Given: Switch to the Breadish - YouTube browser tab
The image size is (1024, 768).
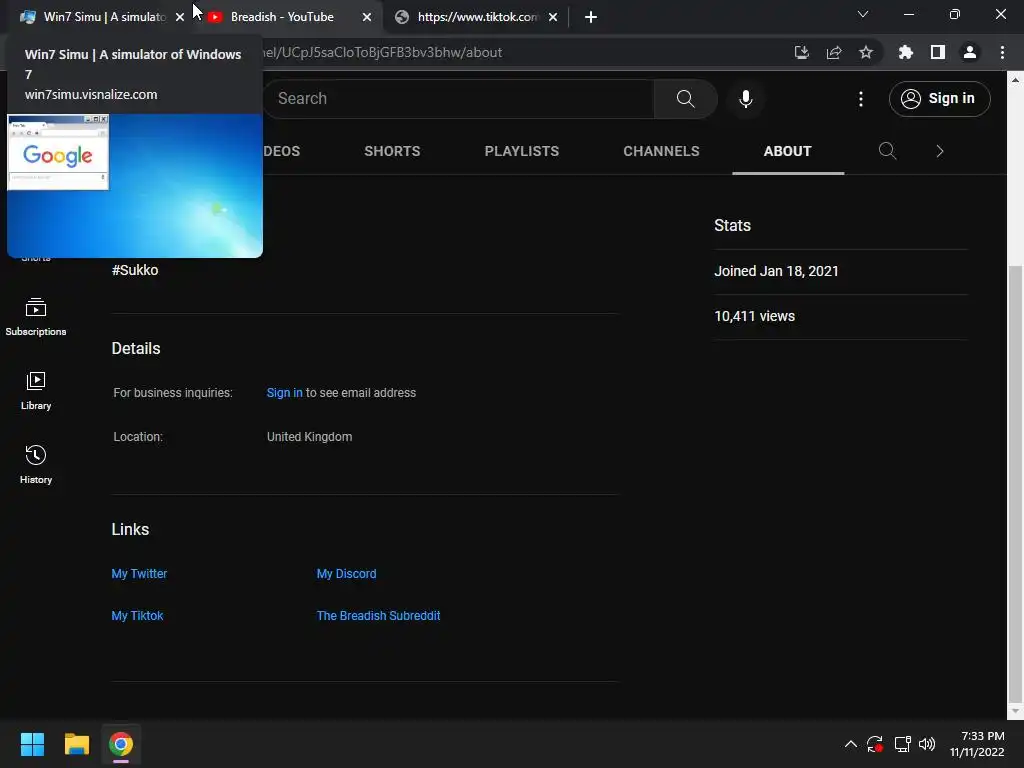Looking at the screenshot, I should [282, 17].
